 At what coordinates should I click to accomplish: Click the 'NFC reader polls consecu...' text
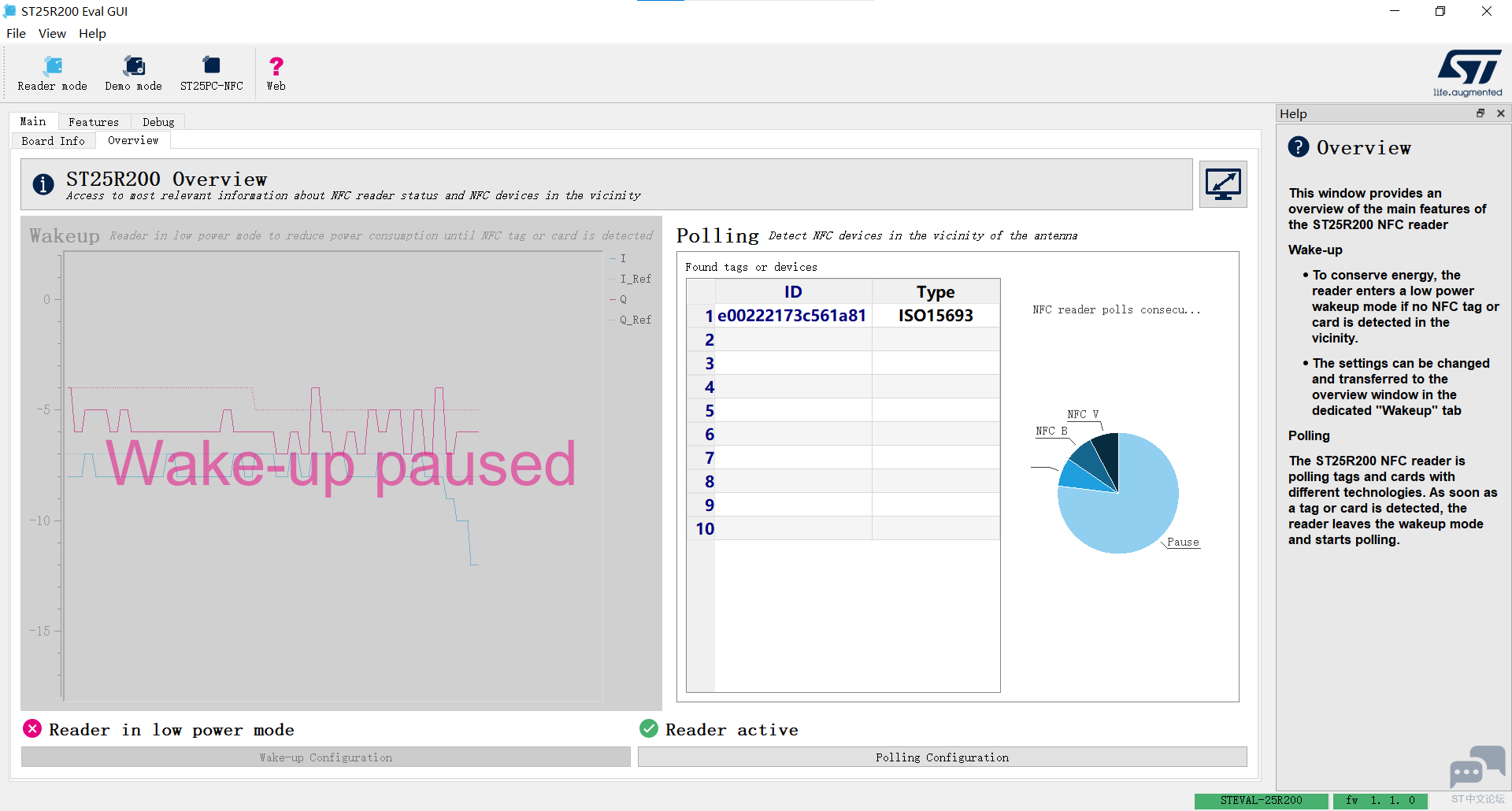click(x=1117, y=309)
